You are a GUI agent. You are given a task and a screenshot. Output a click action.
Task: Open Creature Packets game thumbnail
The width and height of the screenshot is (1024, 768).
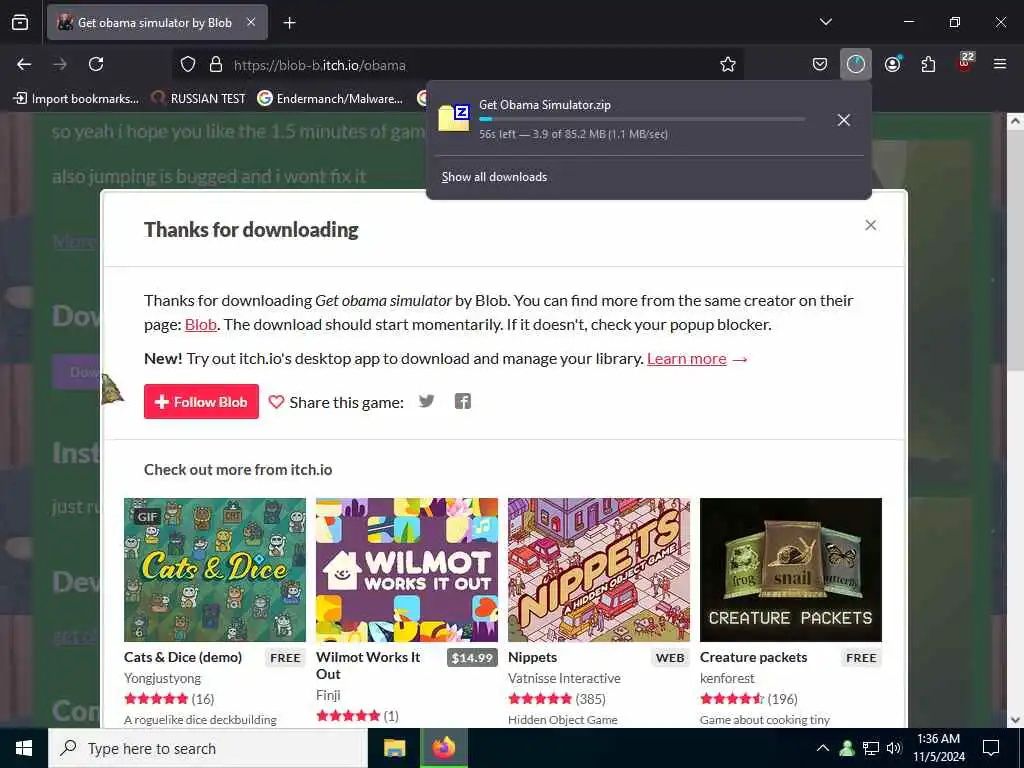tap(791, 569)
